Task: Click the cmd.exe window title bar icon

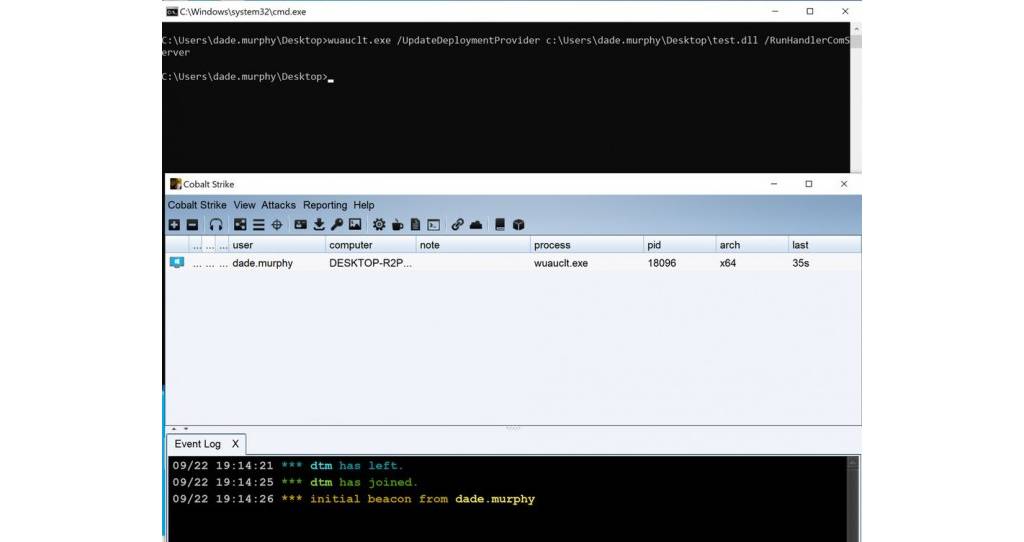Action: pos(172,12)
